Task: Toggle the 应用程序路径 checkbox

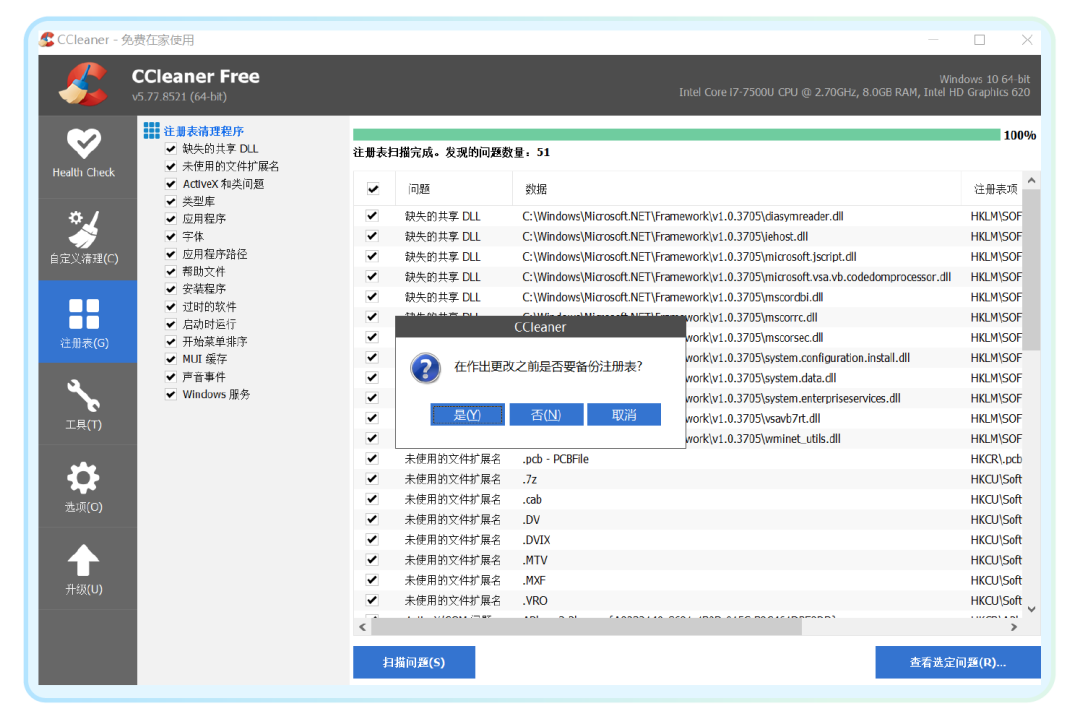Action: (171, 254)
